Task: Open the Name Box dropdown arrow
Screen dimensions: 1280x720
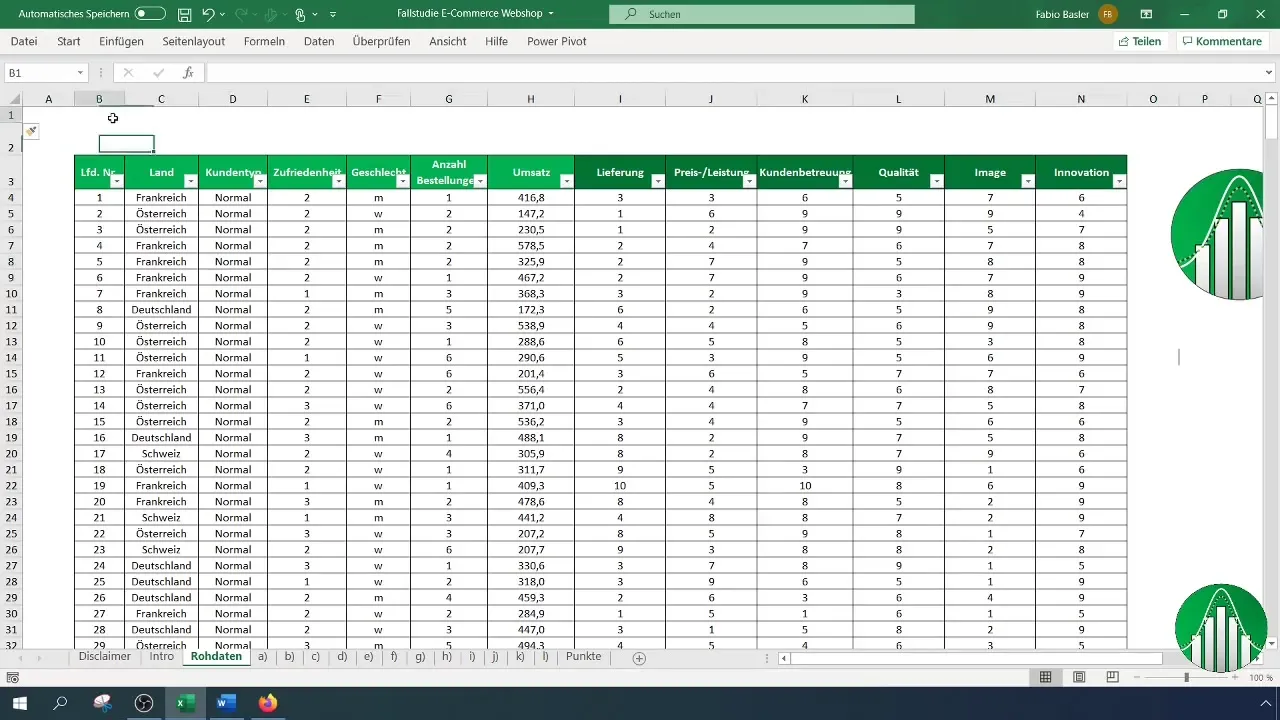Action: click(x=80, y=73)
